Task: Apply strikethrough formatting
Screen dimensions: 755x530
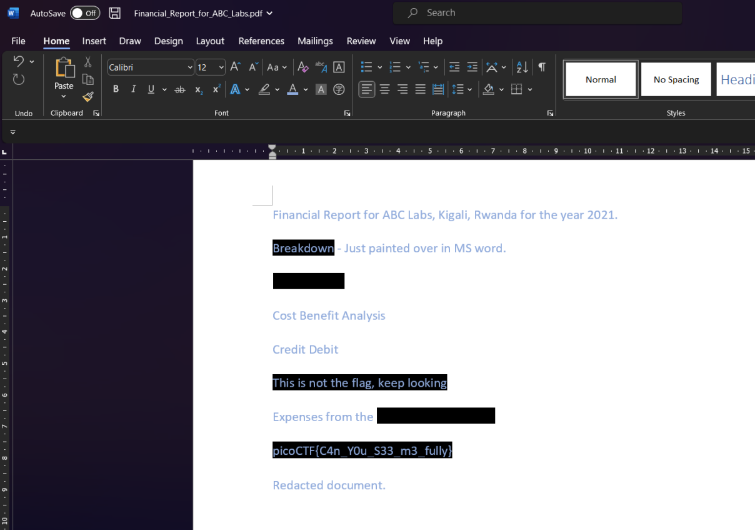Action: 180,89
